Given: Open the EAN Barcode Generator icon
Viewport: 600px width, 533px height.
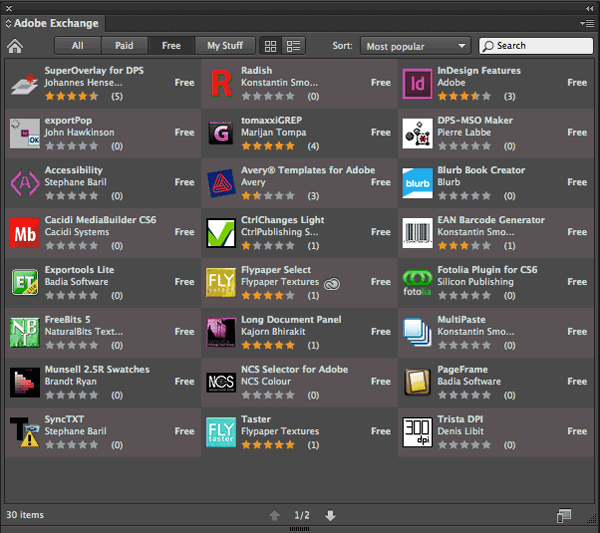Looking at the screenshot, I should click(417, 233).
